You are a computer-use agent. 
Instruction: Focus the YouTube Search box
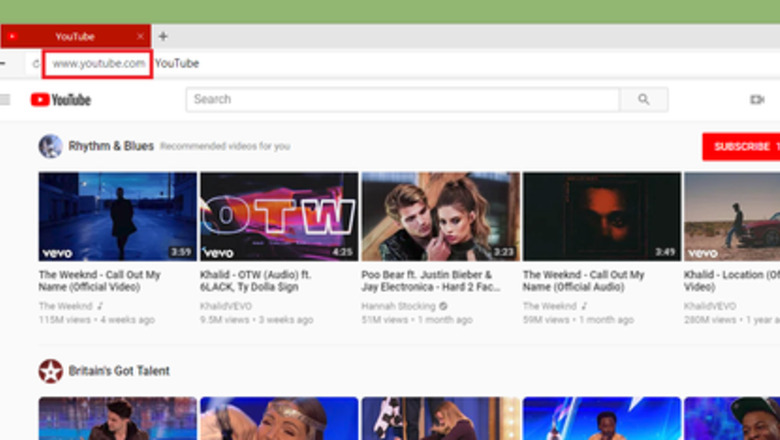tap(403, 99)
